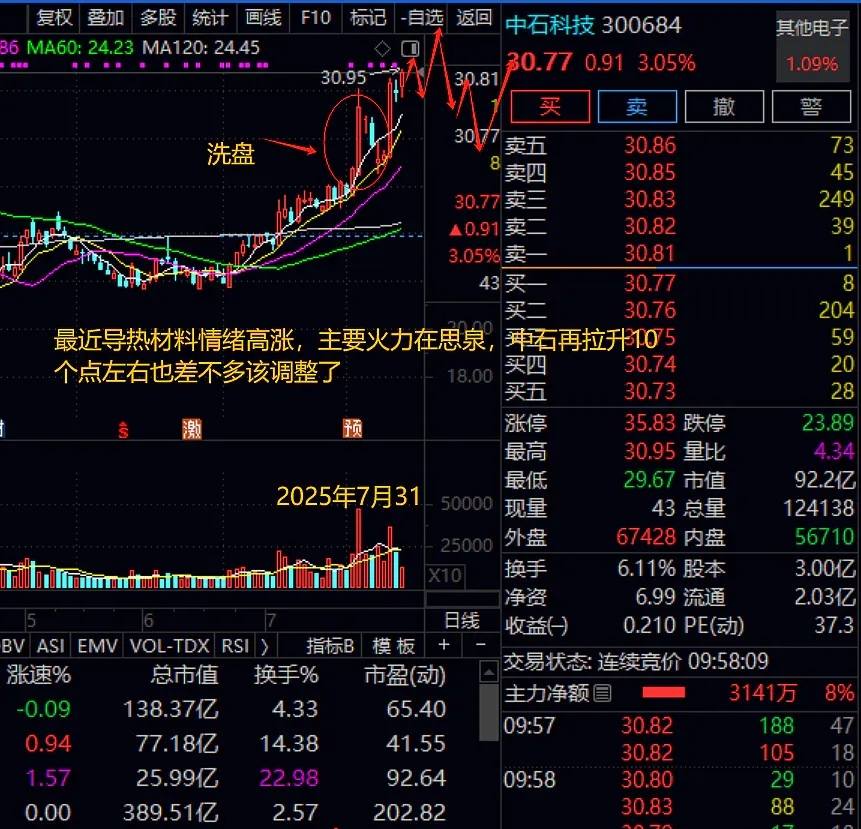Click the 09:57 trade at 30.82, volume 188
Viewport: 861px width, 829px height.
(x=679, y=726)
